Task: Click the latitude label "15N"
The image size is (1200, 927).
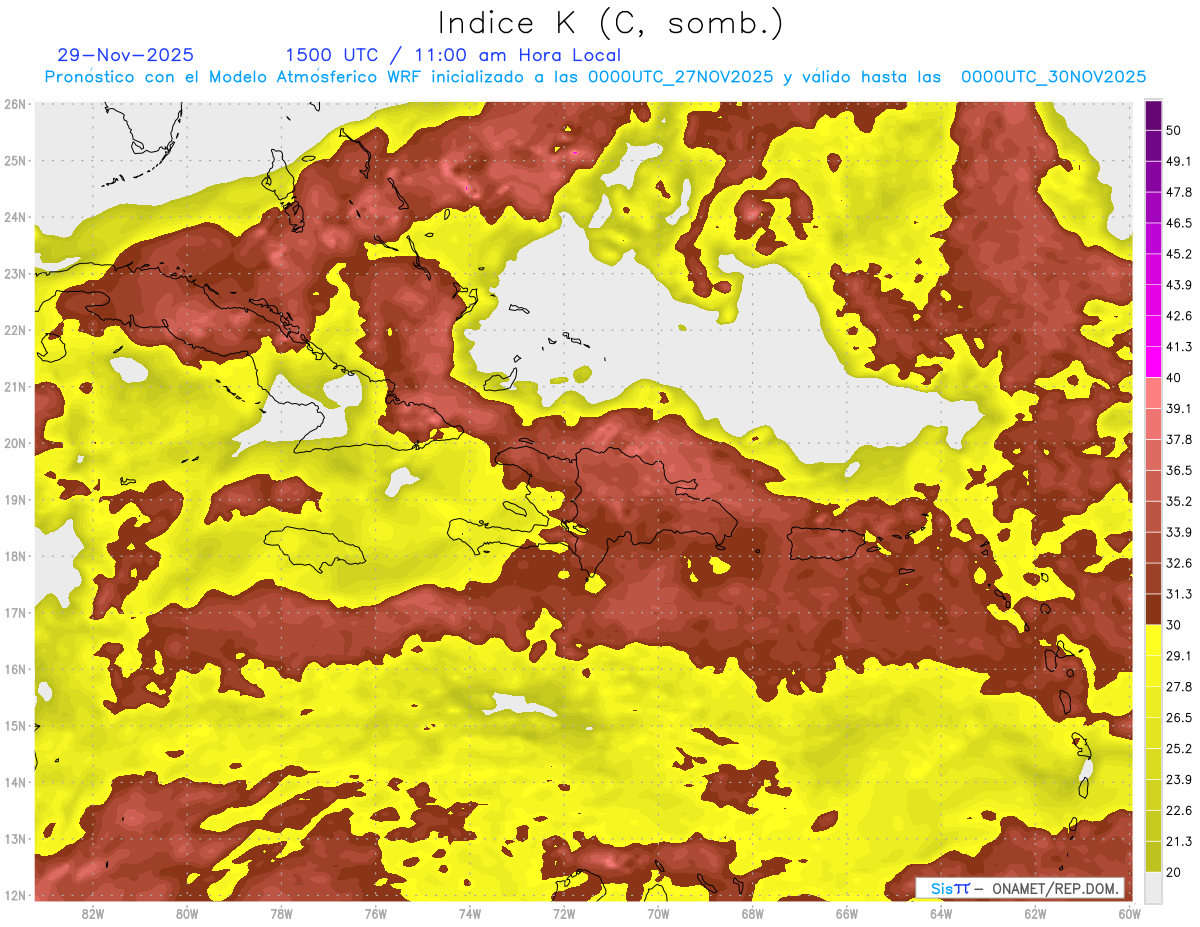Action: point(15,726)
